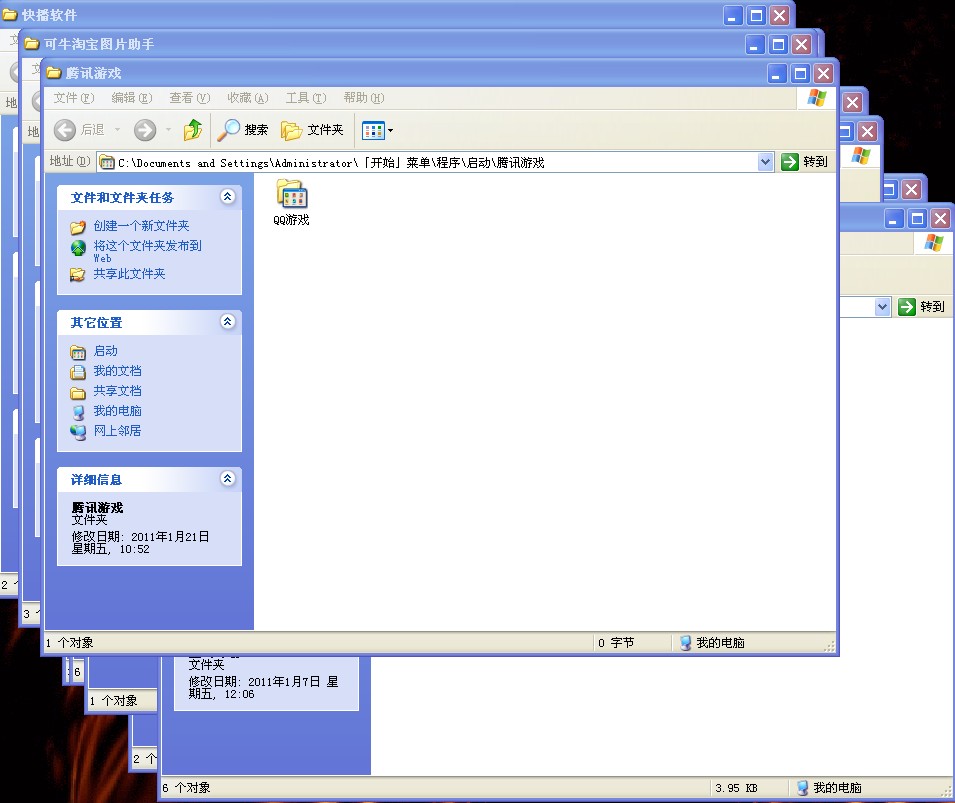The height and width of the screenshot is (803, 955).
Task: Open 启动 under other places
Action: 105,352
